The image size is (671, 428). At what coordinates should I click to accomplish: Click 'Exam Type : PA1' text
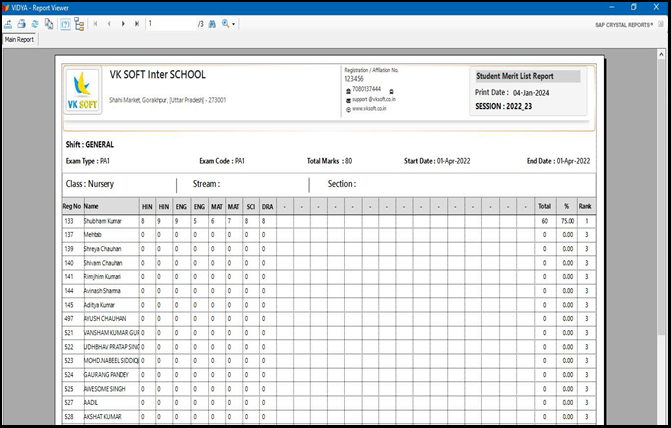tap(88, 161)
